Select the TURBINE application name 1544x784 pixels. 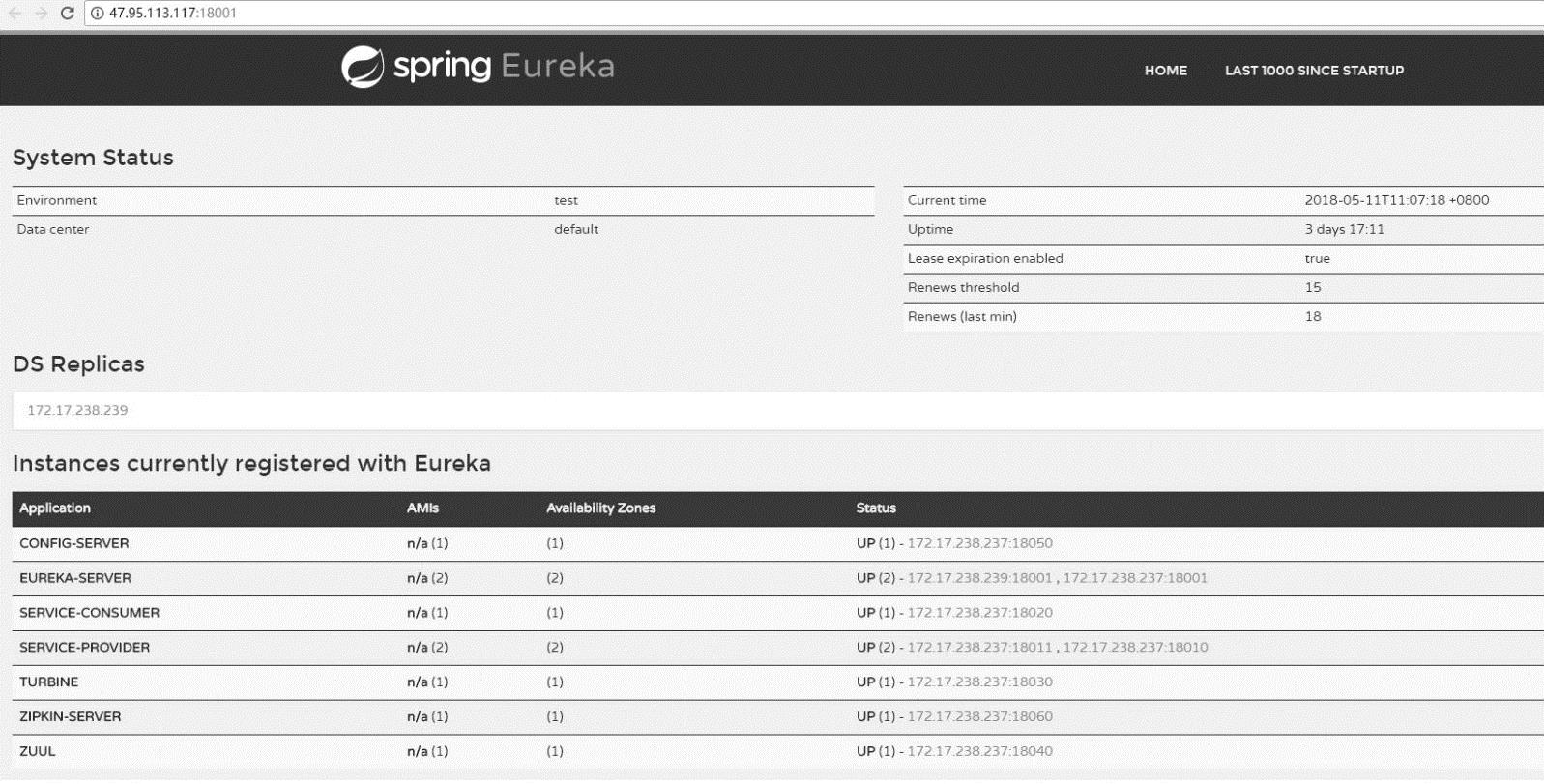[49, 682]
